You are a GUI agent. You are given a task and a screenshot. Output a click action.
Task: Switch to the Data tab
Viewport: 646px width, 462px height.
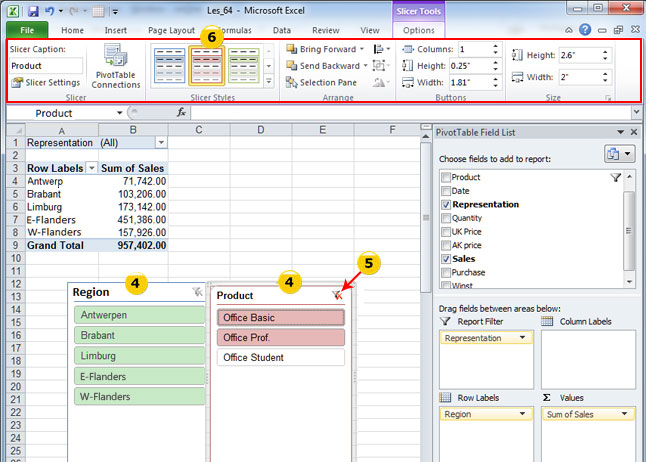tap(282, 30)
